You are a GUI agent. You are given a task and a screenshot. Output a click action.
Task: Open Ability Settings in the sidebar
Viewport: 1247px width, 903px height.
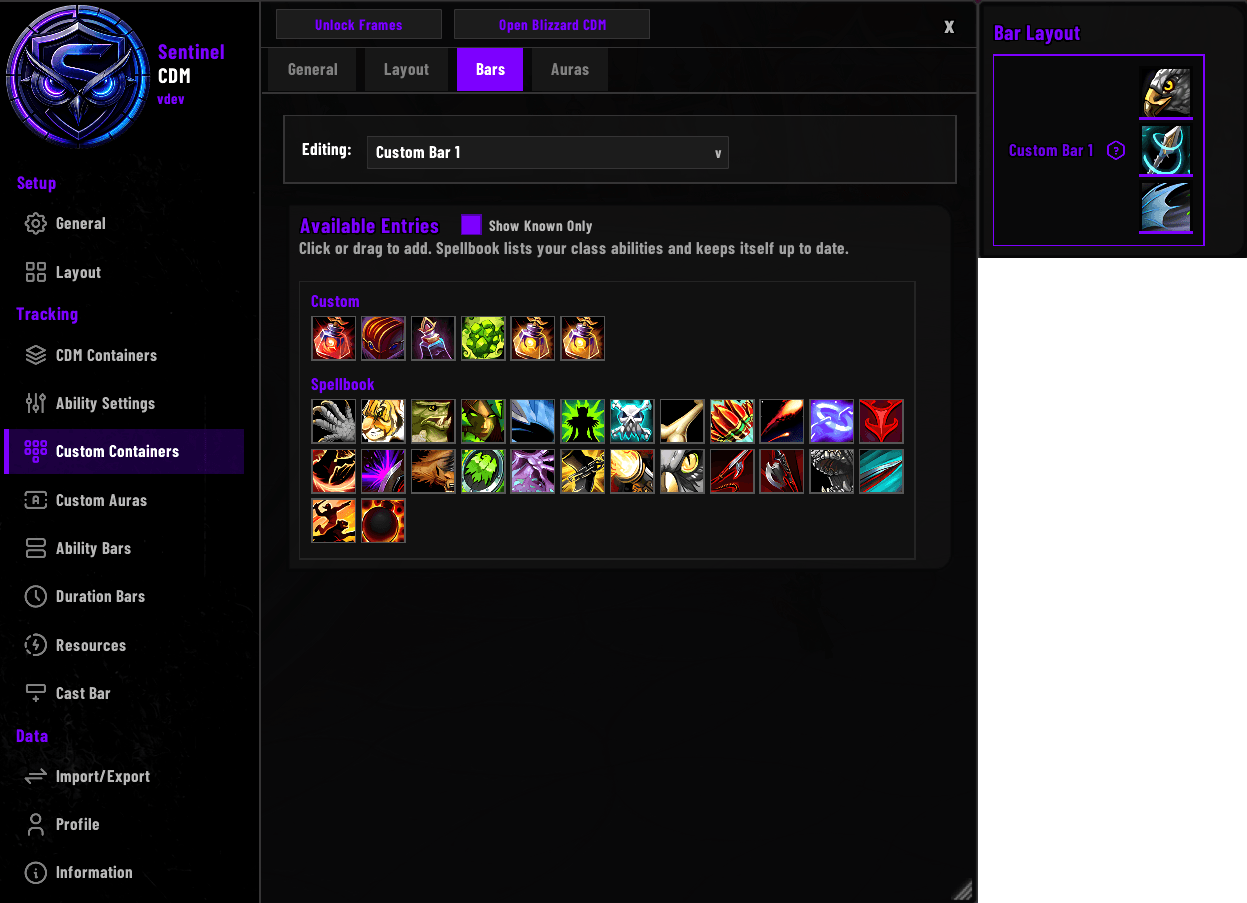coord(124,403)
